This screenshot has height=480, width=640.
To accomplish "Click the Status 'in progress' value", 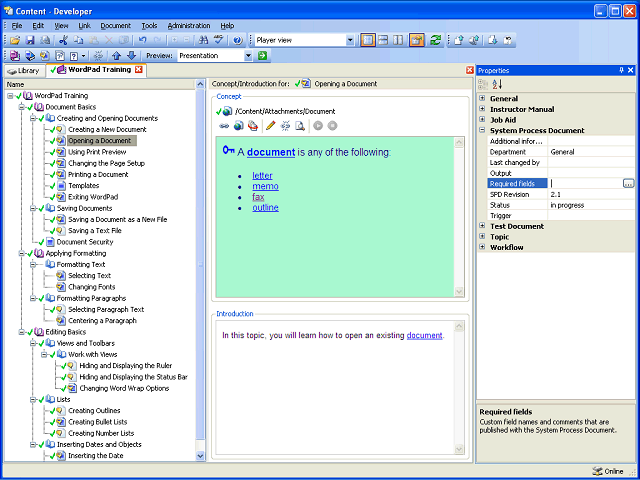I will 591,205.
